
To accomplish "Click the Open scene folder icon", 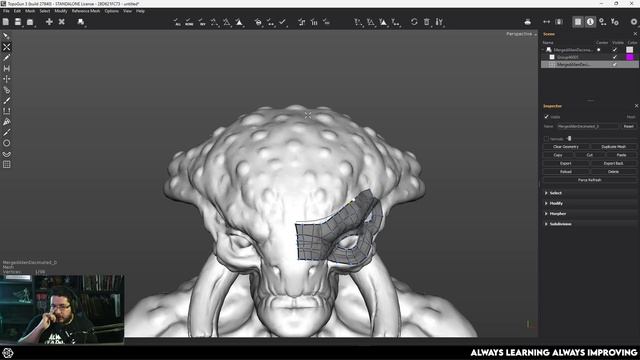I will (x=30, y=22).
